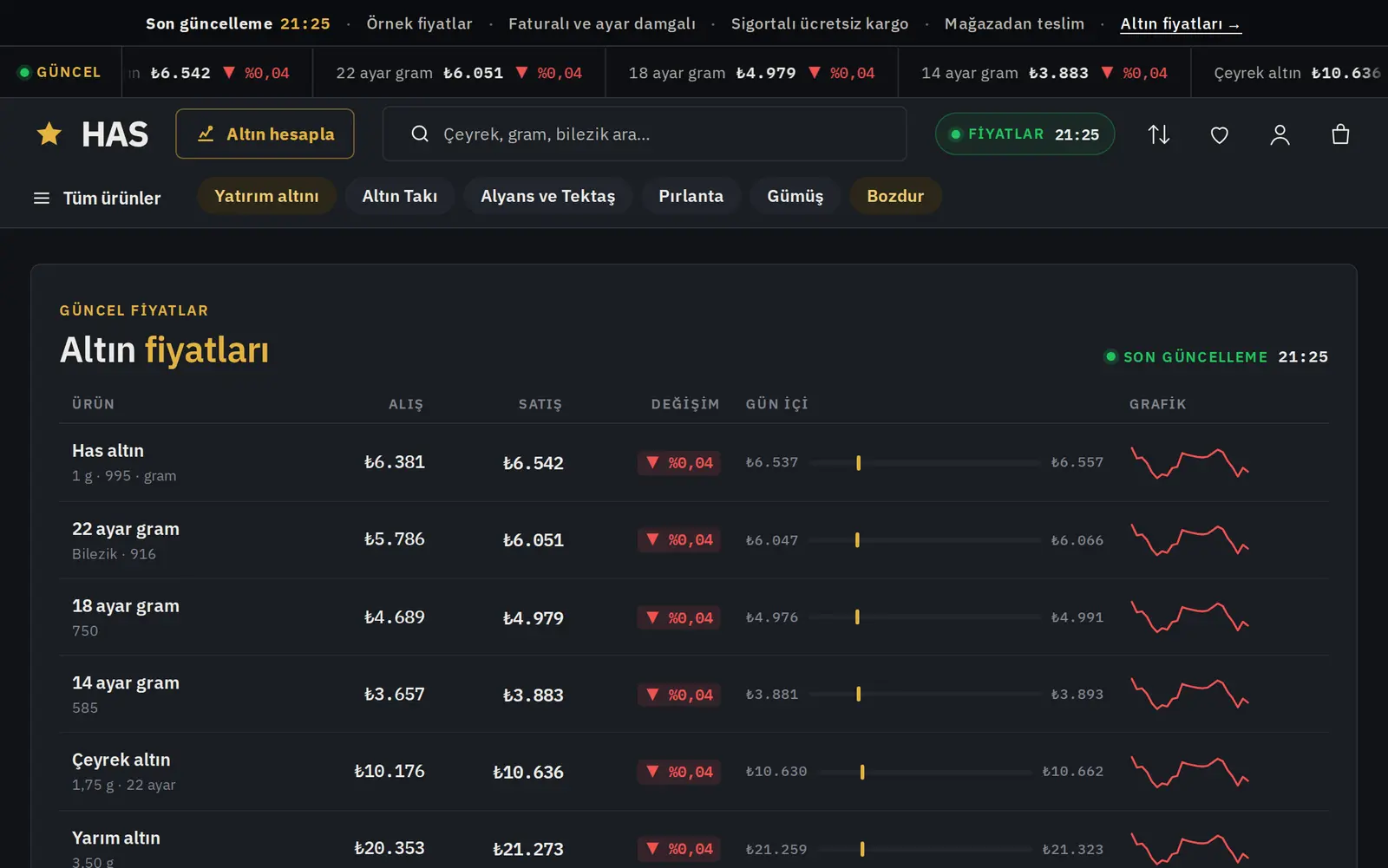Open the compare arrows icon
Image resolution: width=1388 pixels, height=868 pixels.
1159,134
